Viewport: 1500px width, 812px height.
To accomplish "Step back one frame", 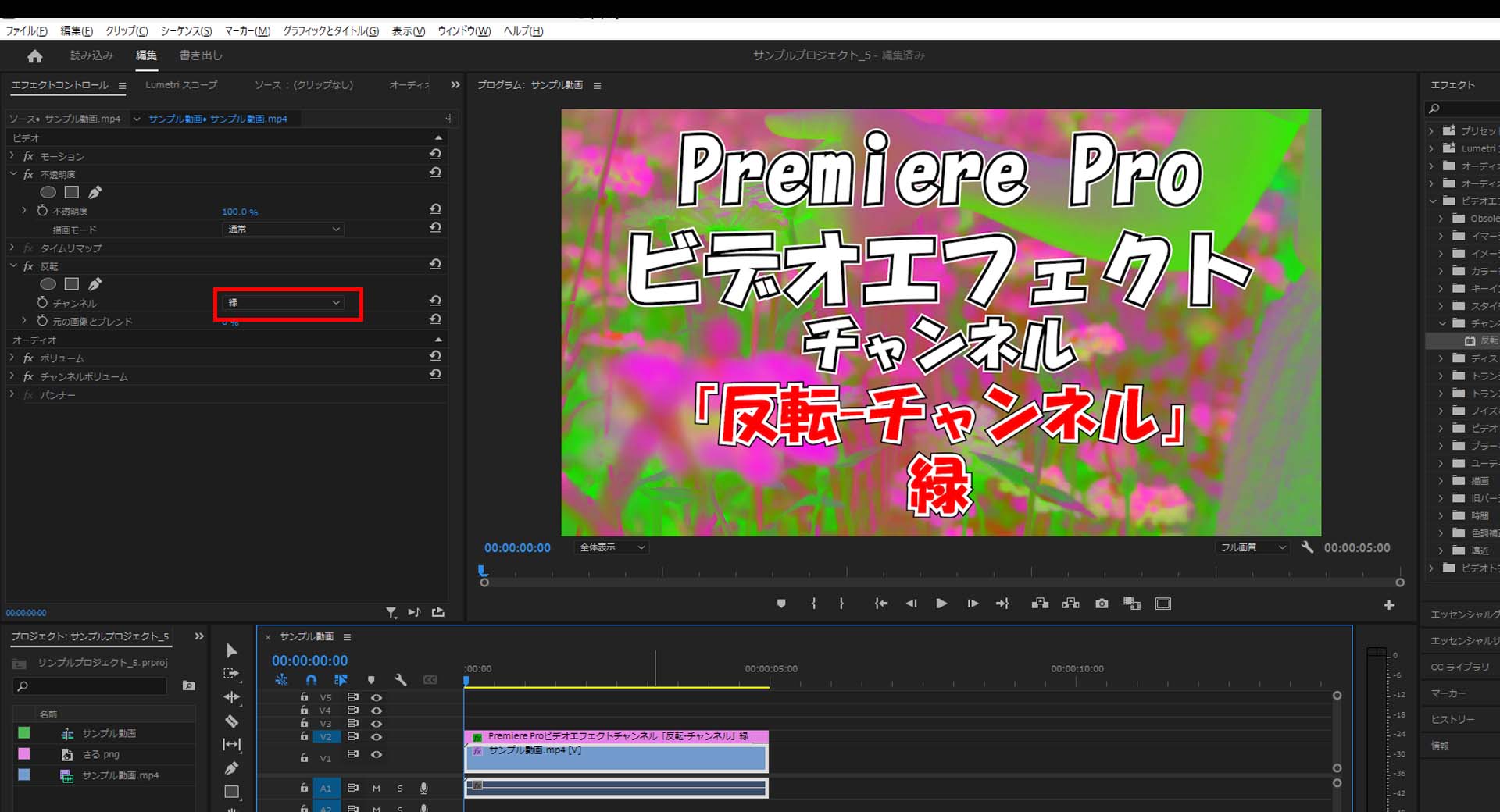I will pyautogui.click(x=911, y=604).
